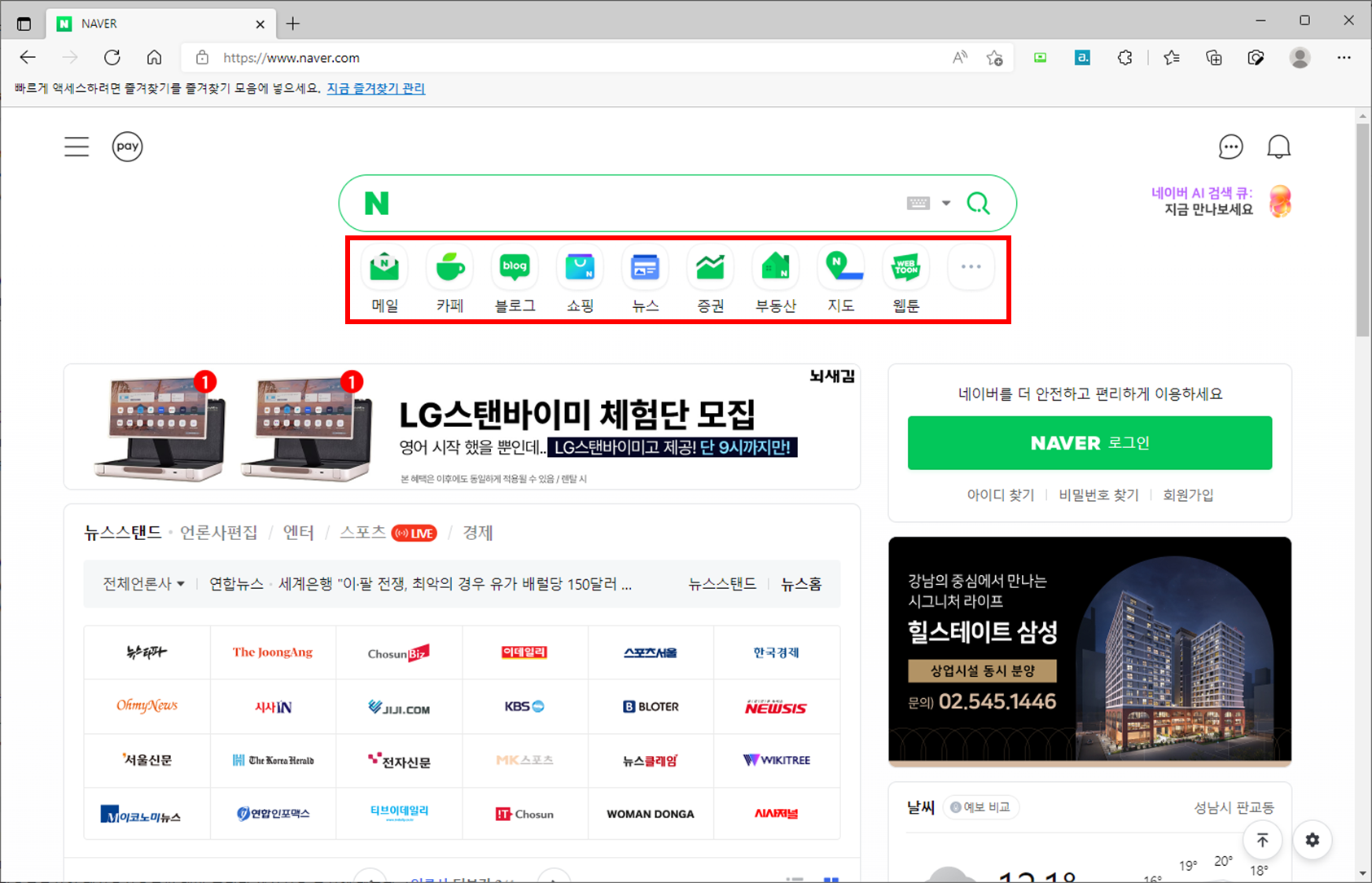Screen dimensions: 1372x883
Task: Open the 증권 stock shortcut icon
Action: 710,267
